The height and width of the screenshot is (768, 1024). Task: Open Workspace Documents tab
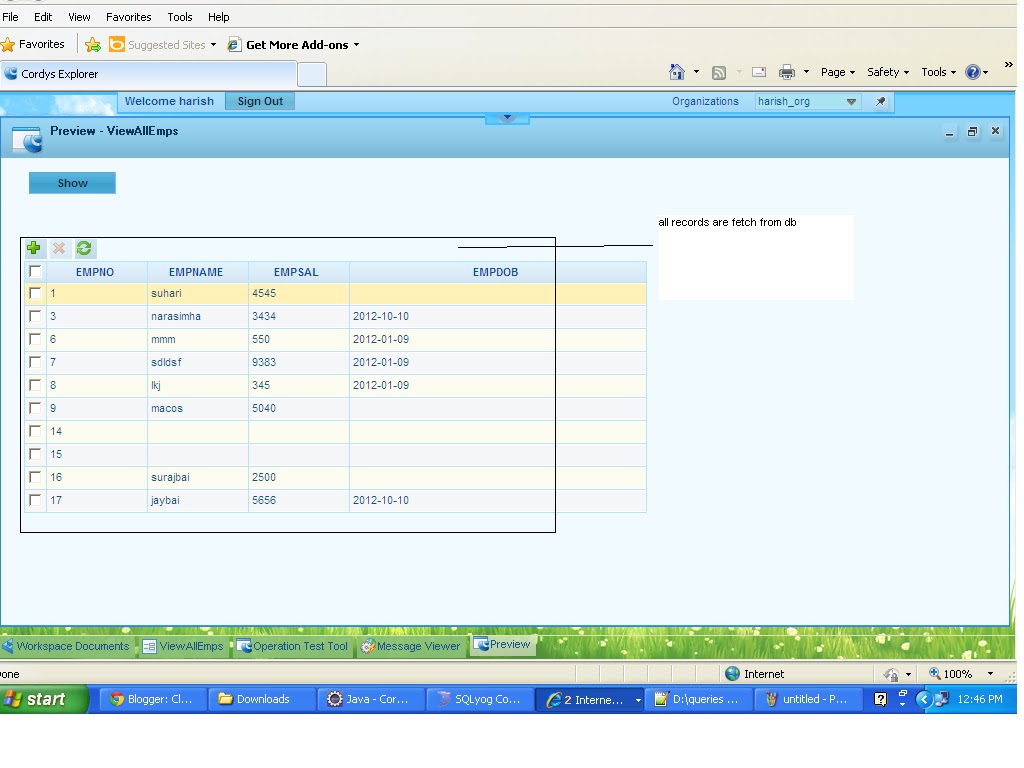[66, 646]
